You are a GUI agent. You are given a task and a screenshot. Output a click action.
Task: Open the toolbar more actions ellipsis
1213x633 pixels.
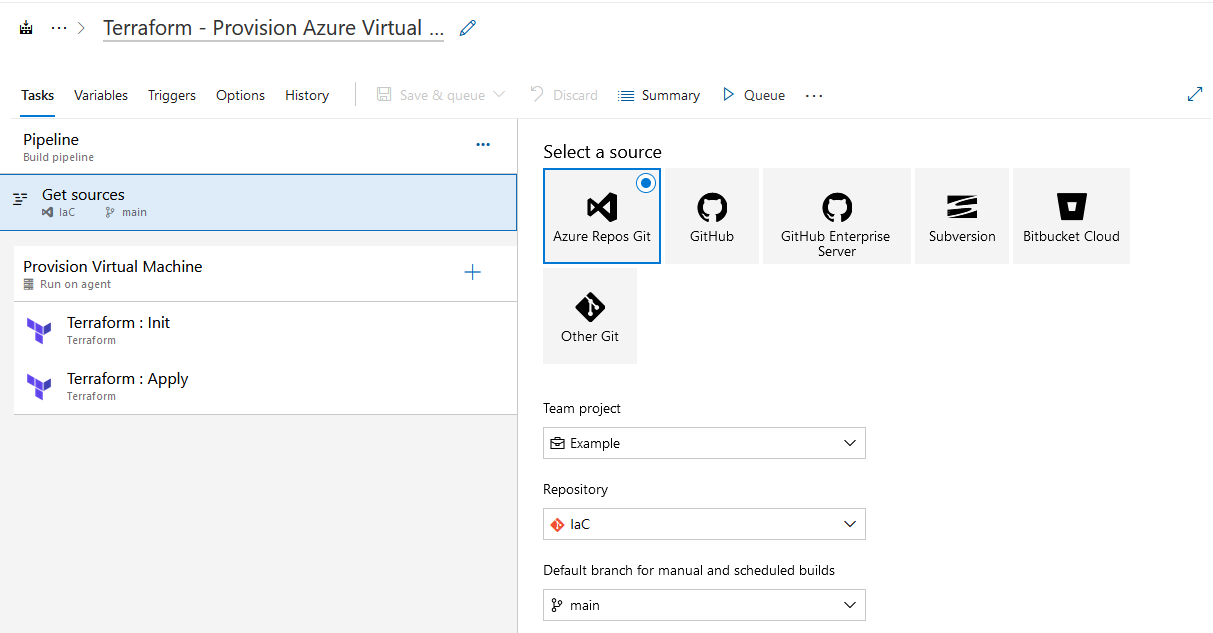point(814,95)
